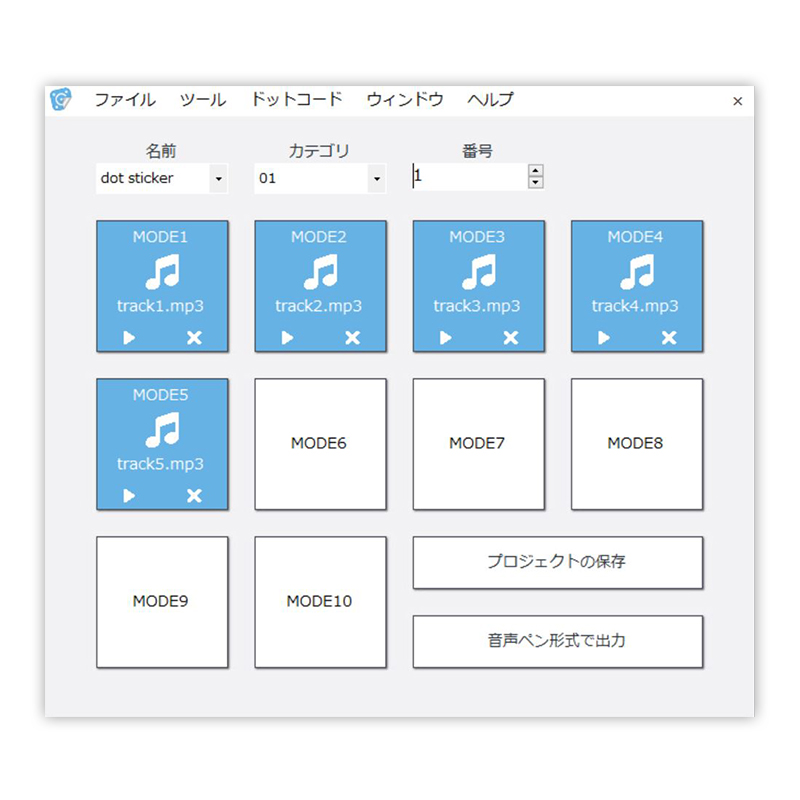
Task: Click the music note icon in MODE4
Action: [x=637, y=272]
